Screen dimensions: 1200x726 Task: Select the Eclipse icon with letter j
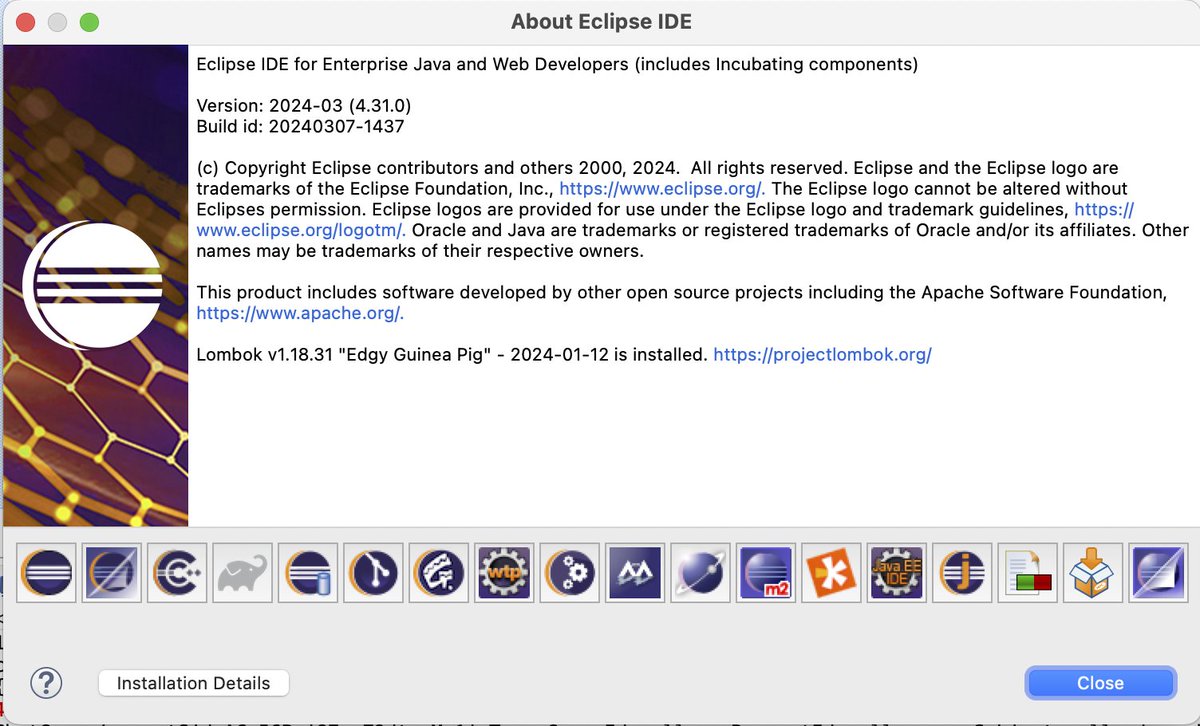962,573
